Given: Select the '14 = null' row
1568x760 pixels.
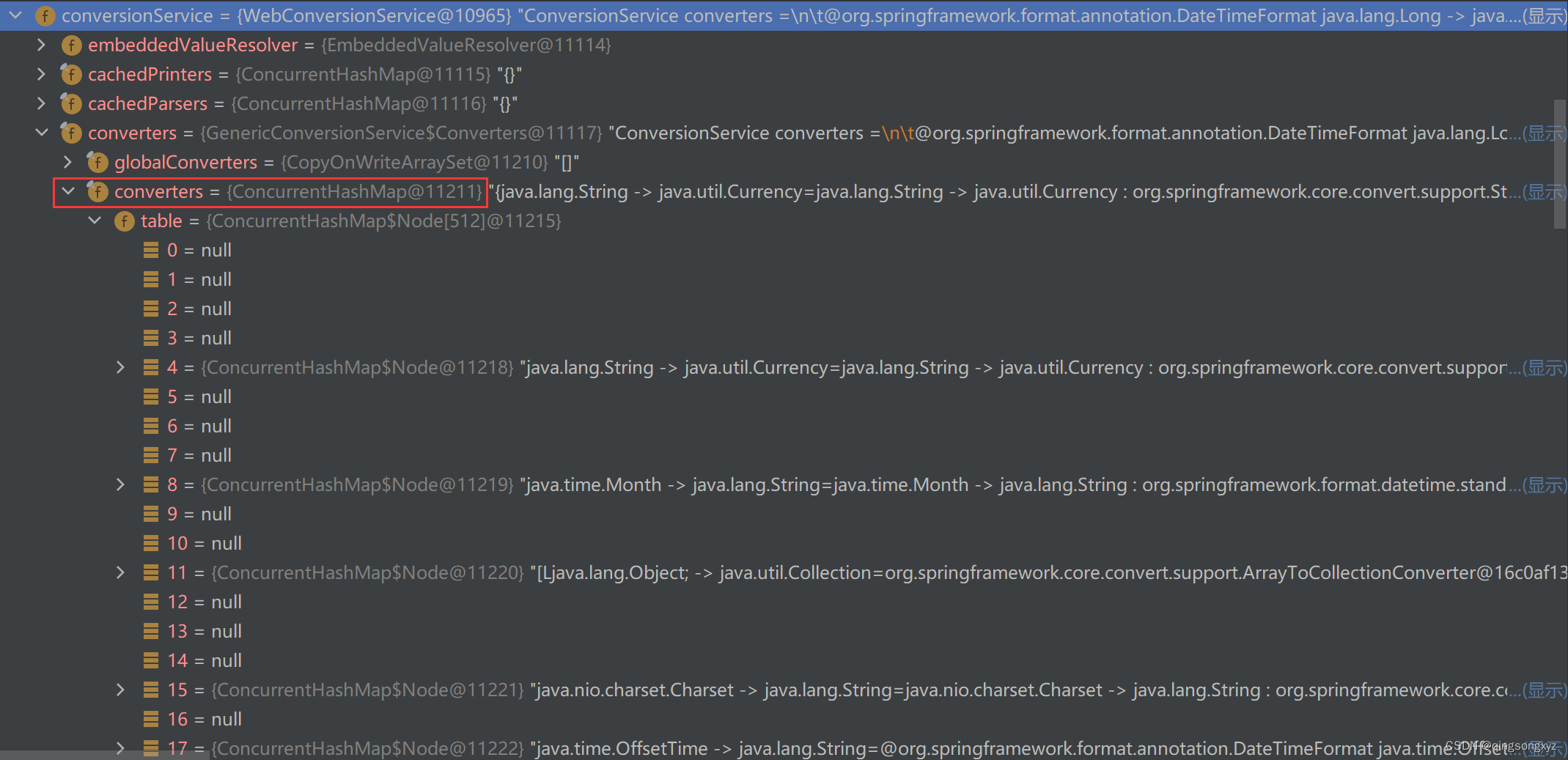Looking at the screenshot, I should [x=205, y=660].
